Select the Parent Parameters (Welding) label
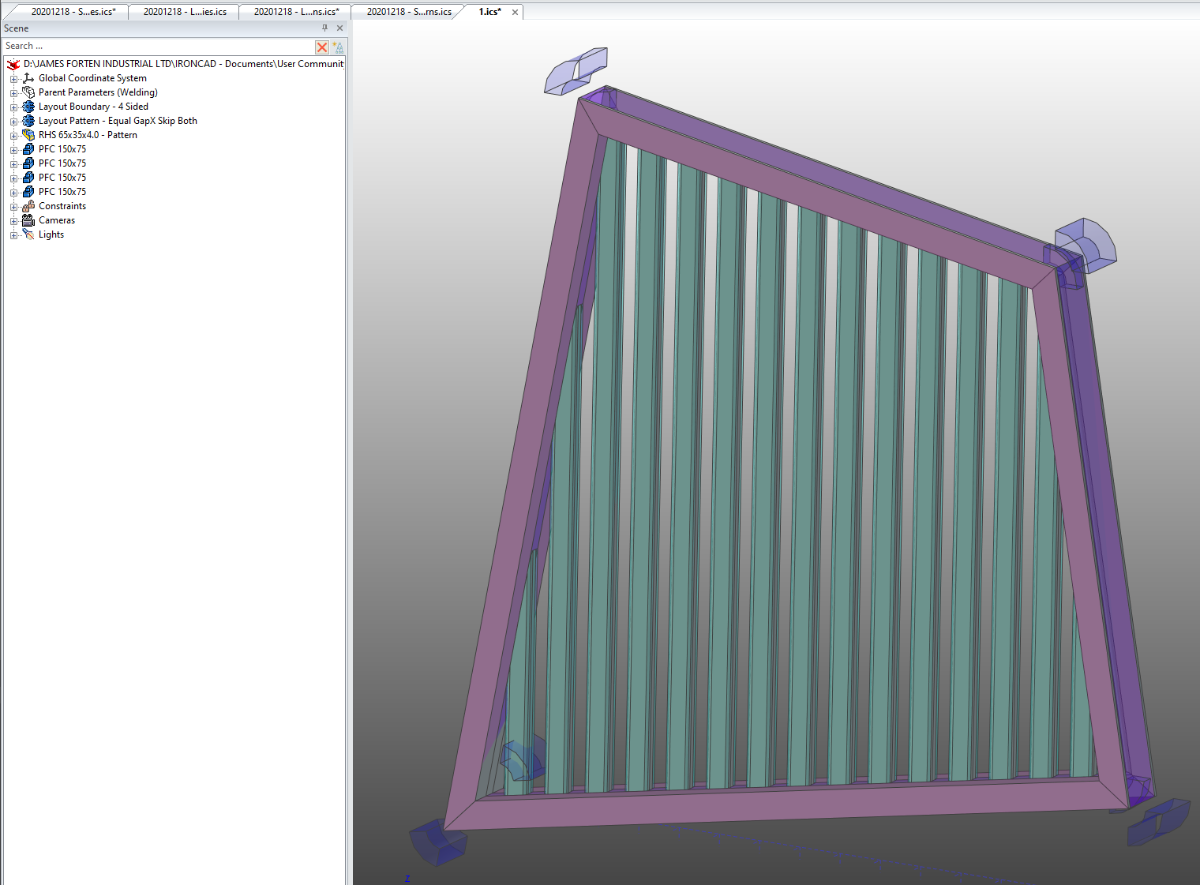Image resolution: width=1200 pixels, height=885 pixels. 98,92
